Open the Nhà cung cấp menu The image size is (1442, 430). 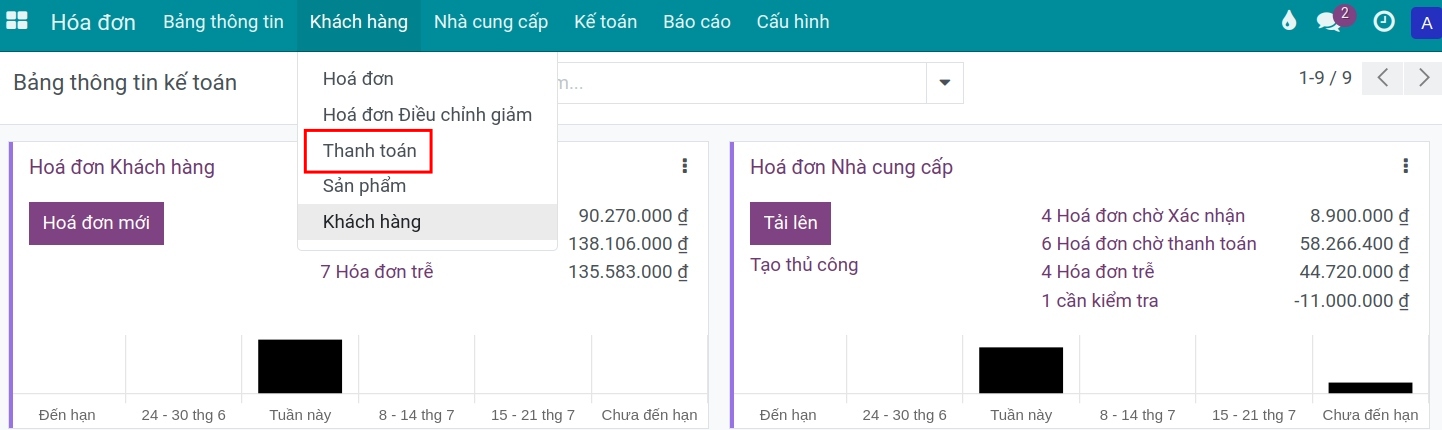[x=491, y=22]
